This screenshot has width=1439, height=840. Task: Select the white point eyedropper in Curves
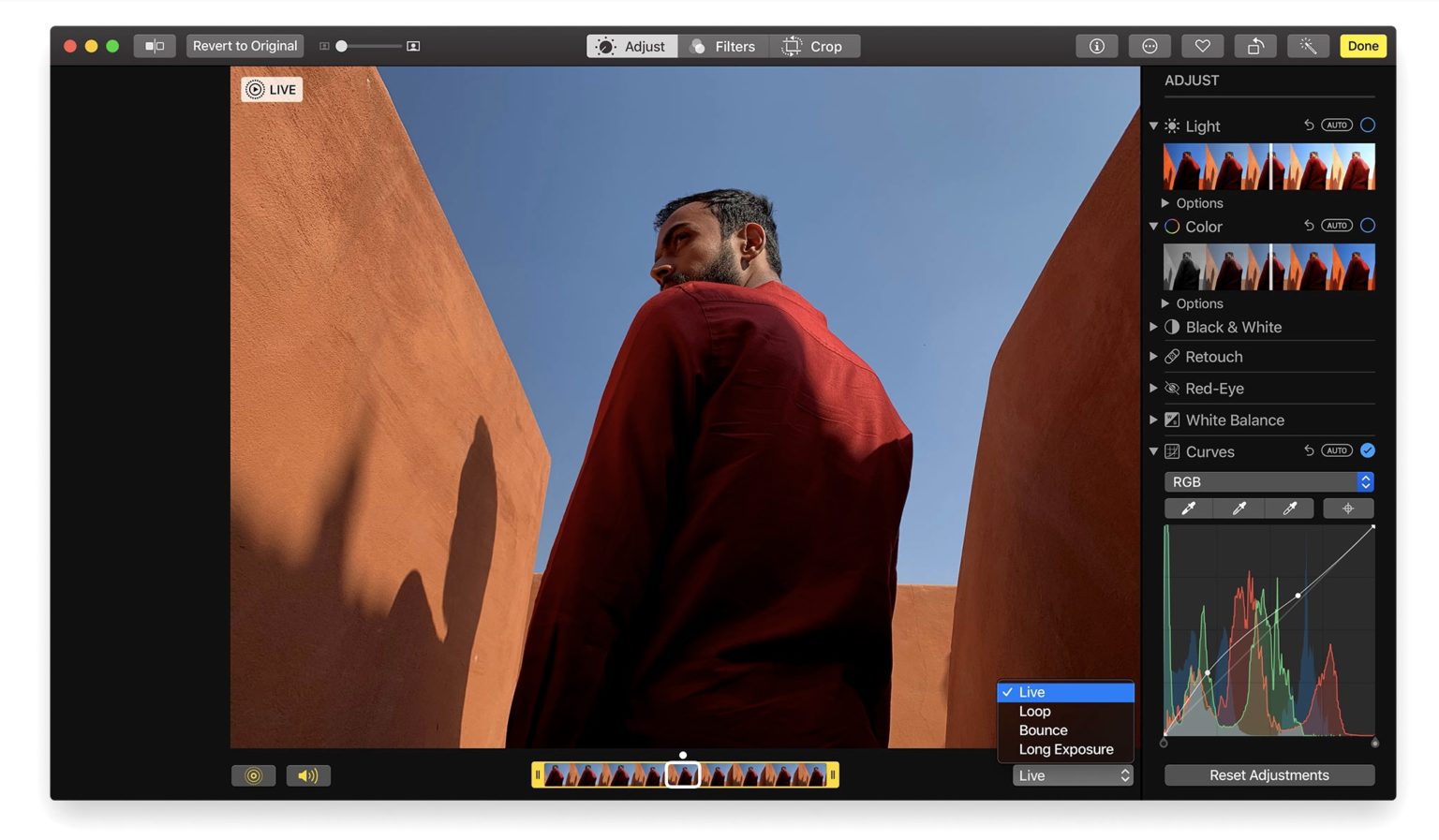pos(1290,508)
